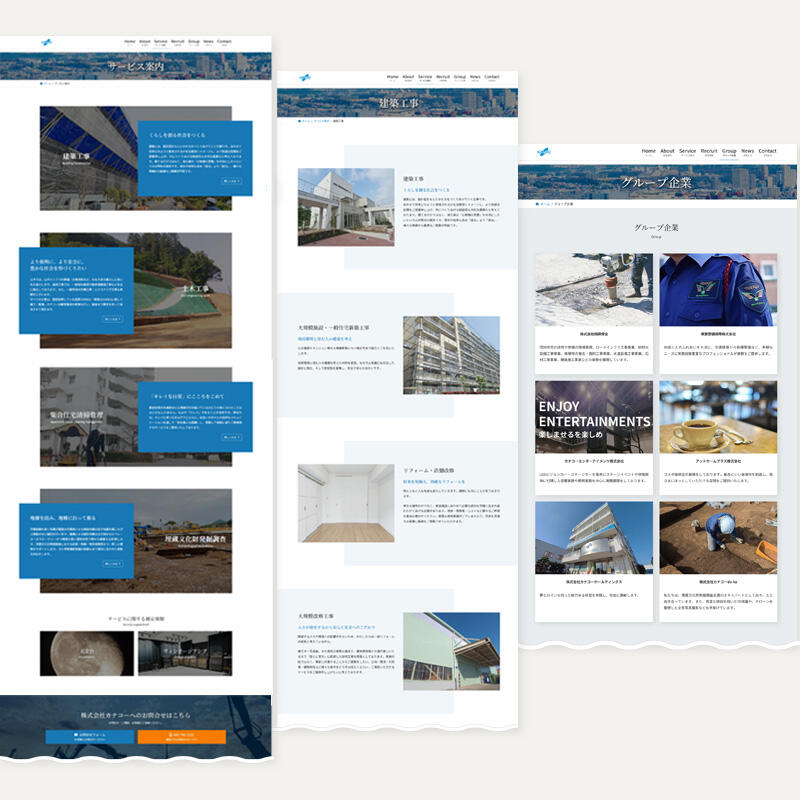800x800 pixels.
Task: Click the ホーム breadcrumb link on the Group page
Action: (x=545, y=204)
